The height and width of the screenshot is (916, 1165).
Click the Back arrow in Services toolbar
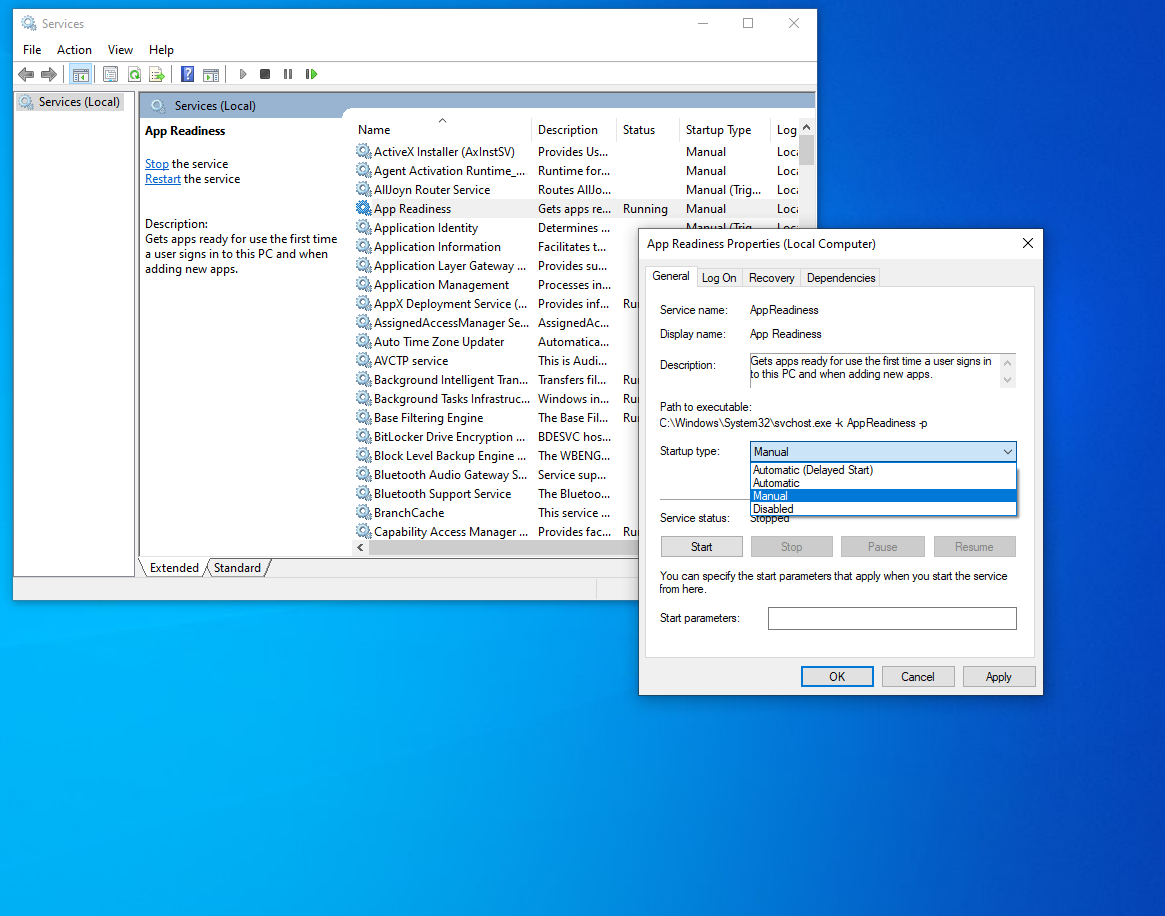pos(26,74)
